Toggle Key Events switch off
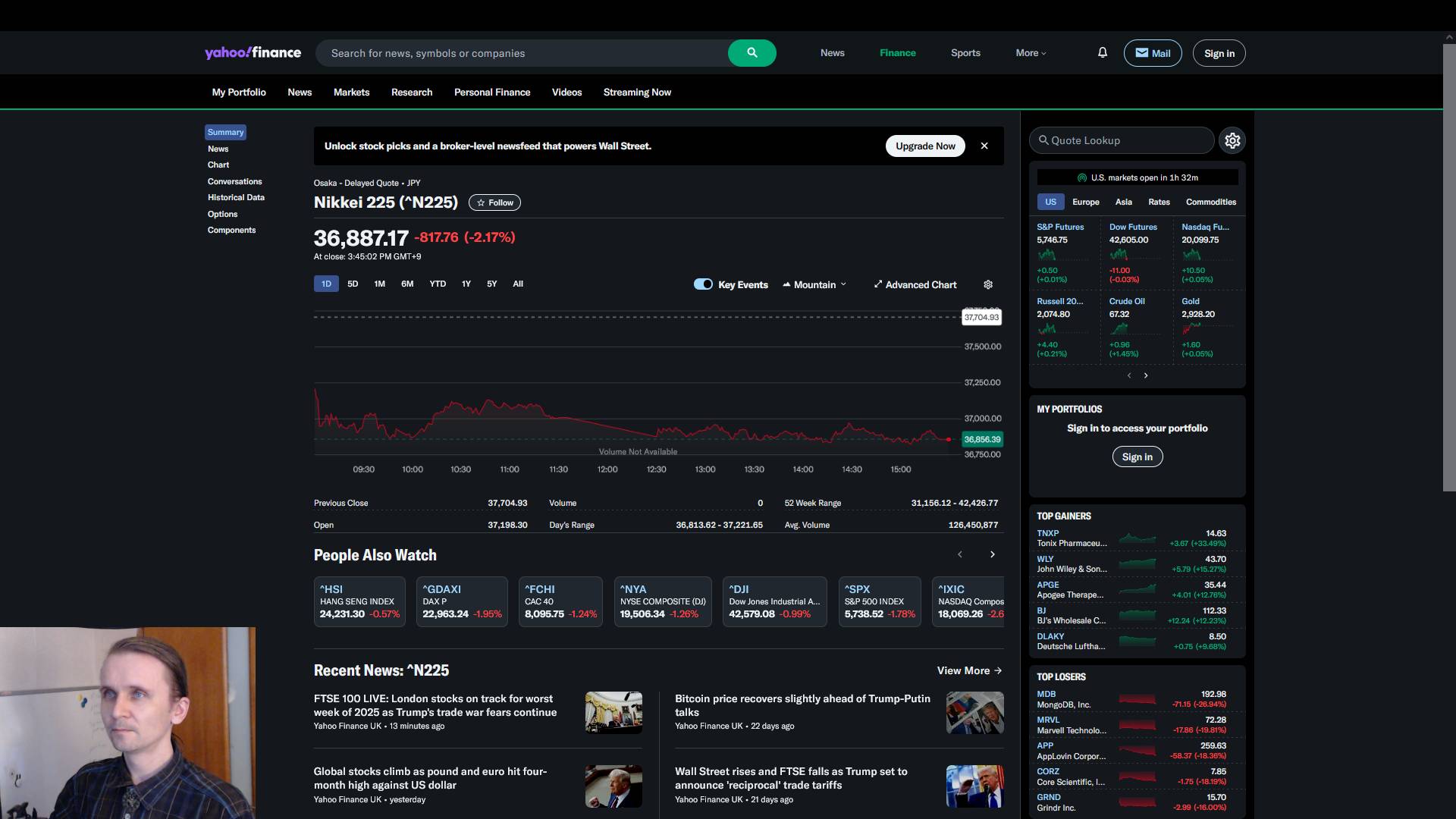 703,284
